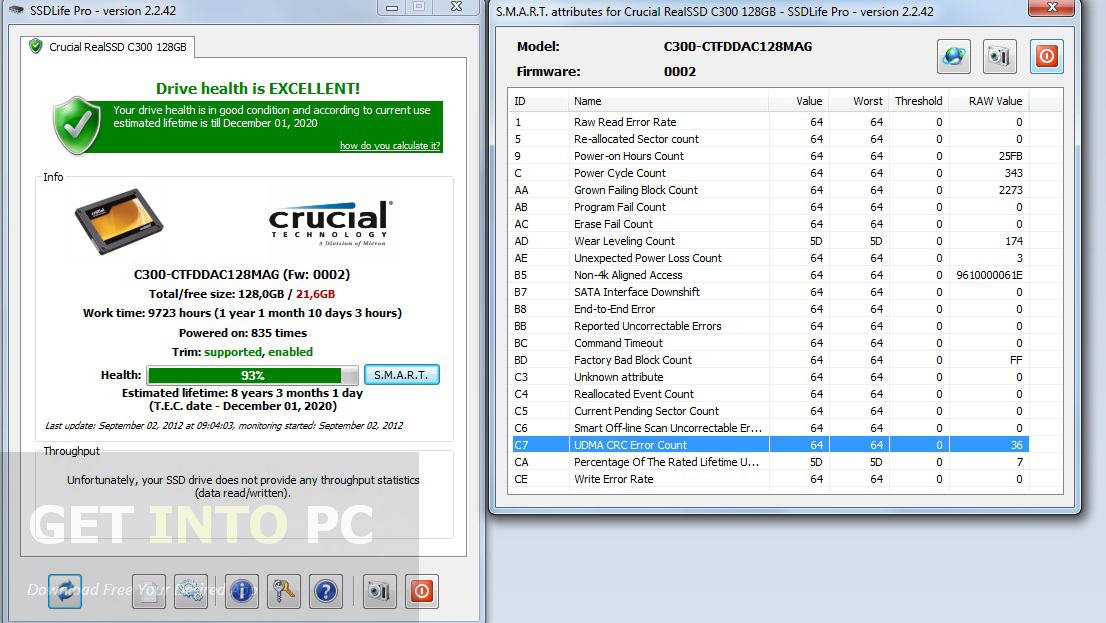Select Smart Off-line Scan Uncorrectable row
Screen dimensions: 1106x623
[x=769, y=428]
